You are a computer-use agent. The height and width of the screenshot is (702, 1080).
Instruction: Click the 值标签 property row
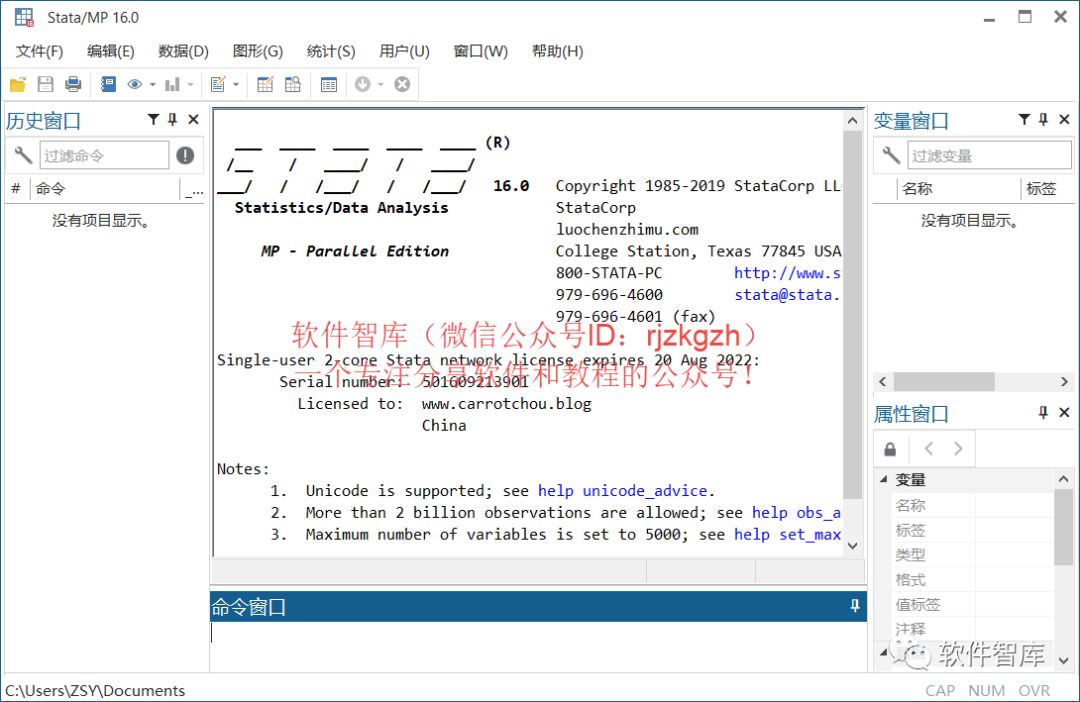(x=972, y=604)
